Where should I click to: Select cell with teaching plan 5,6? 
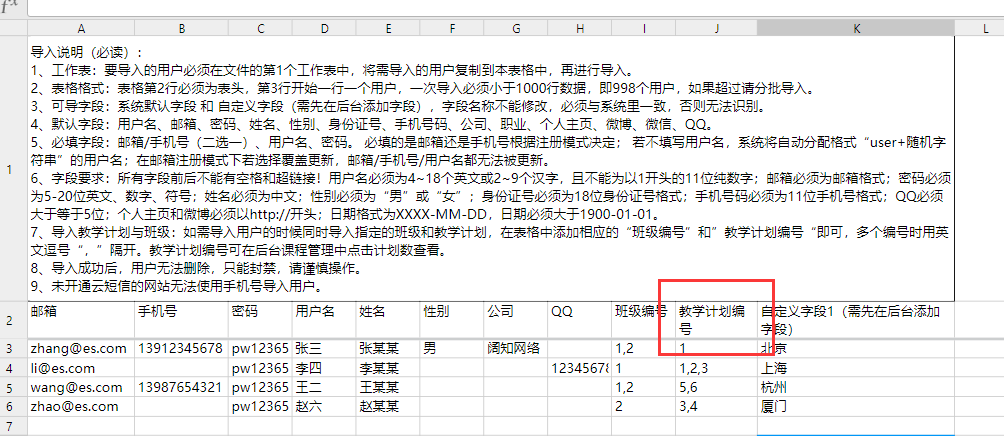(716, 388)
